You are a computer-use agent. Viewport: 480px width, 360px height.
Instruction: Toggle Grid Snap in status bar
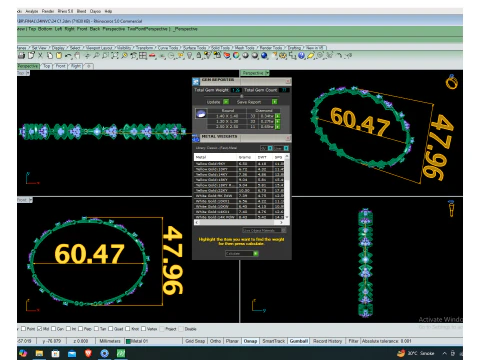(195, 341)
